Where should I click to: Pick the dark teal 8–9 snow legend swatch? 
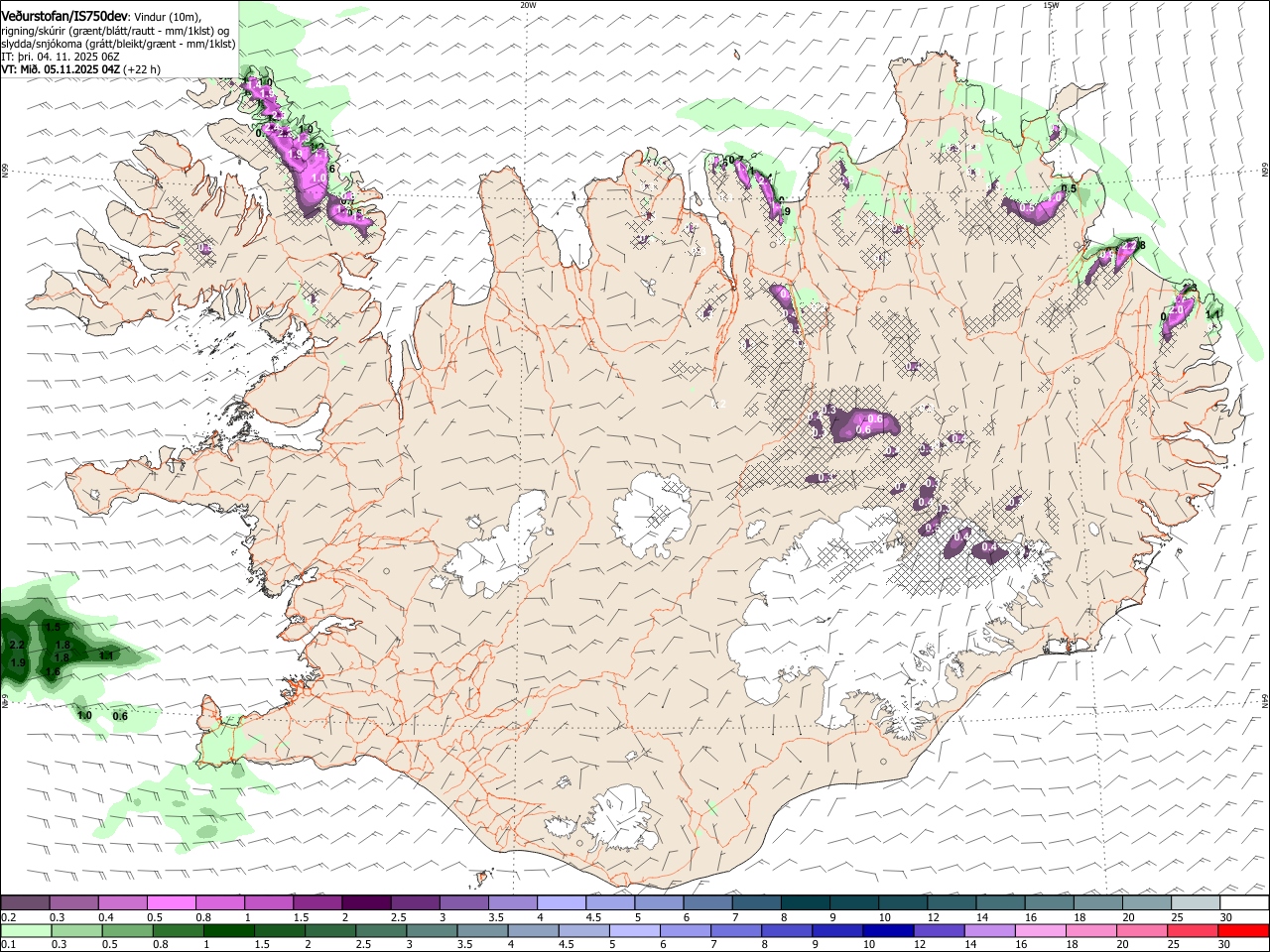pos(804,903)
